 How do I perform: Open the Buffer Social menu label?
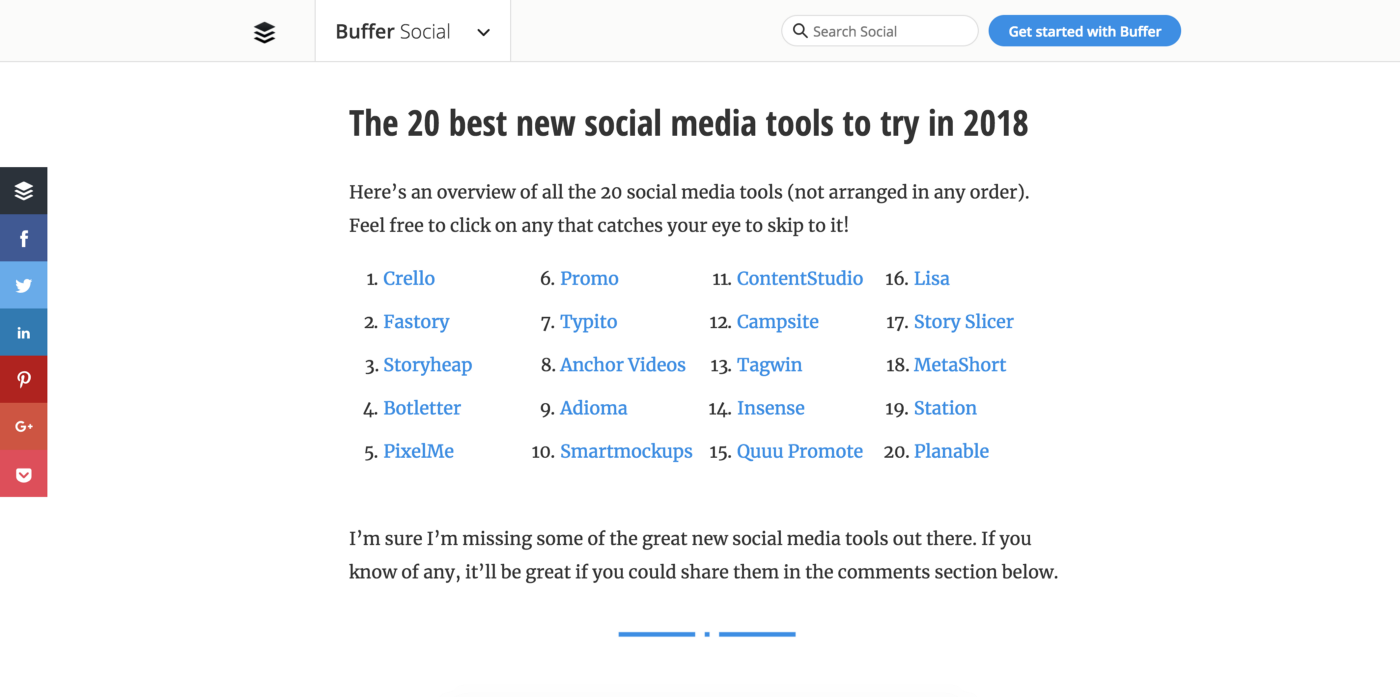point(393,31)
